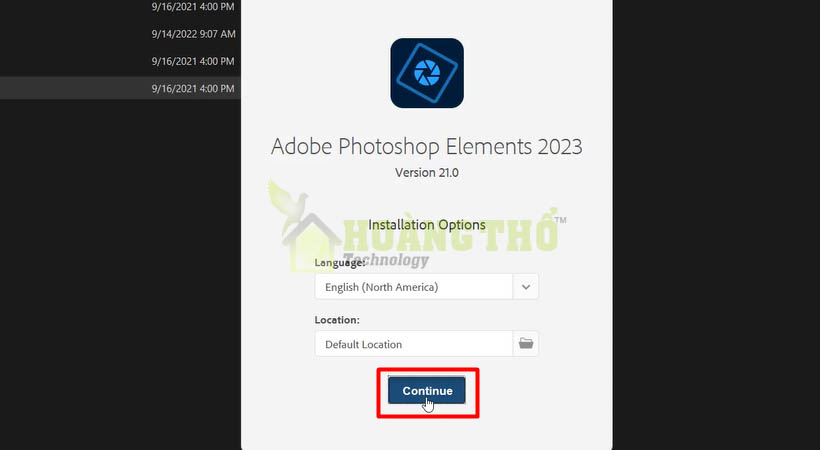
Task: Select the topmost 9/16/2021 4:00 PM entry
Action: pos(193,7)
